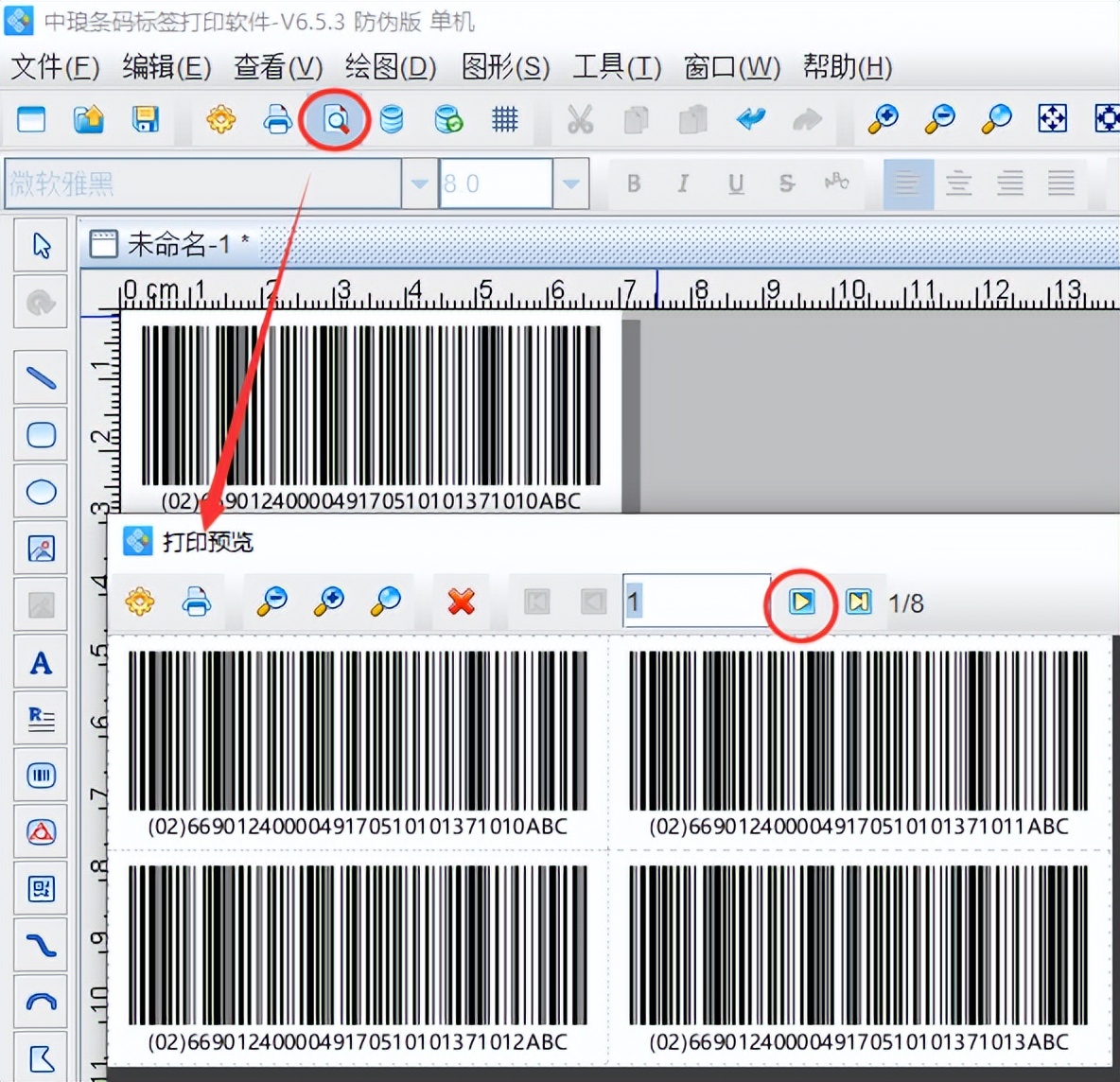Zoom in in print preview

coord(328,602)
